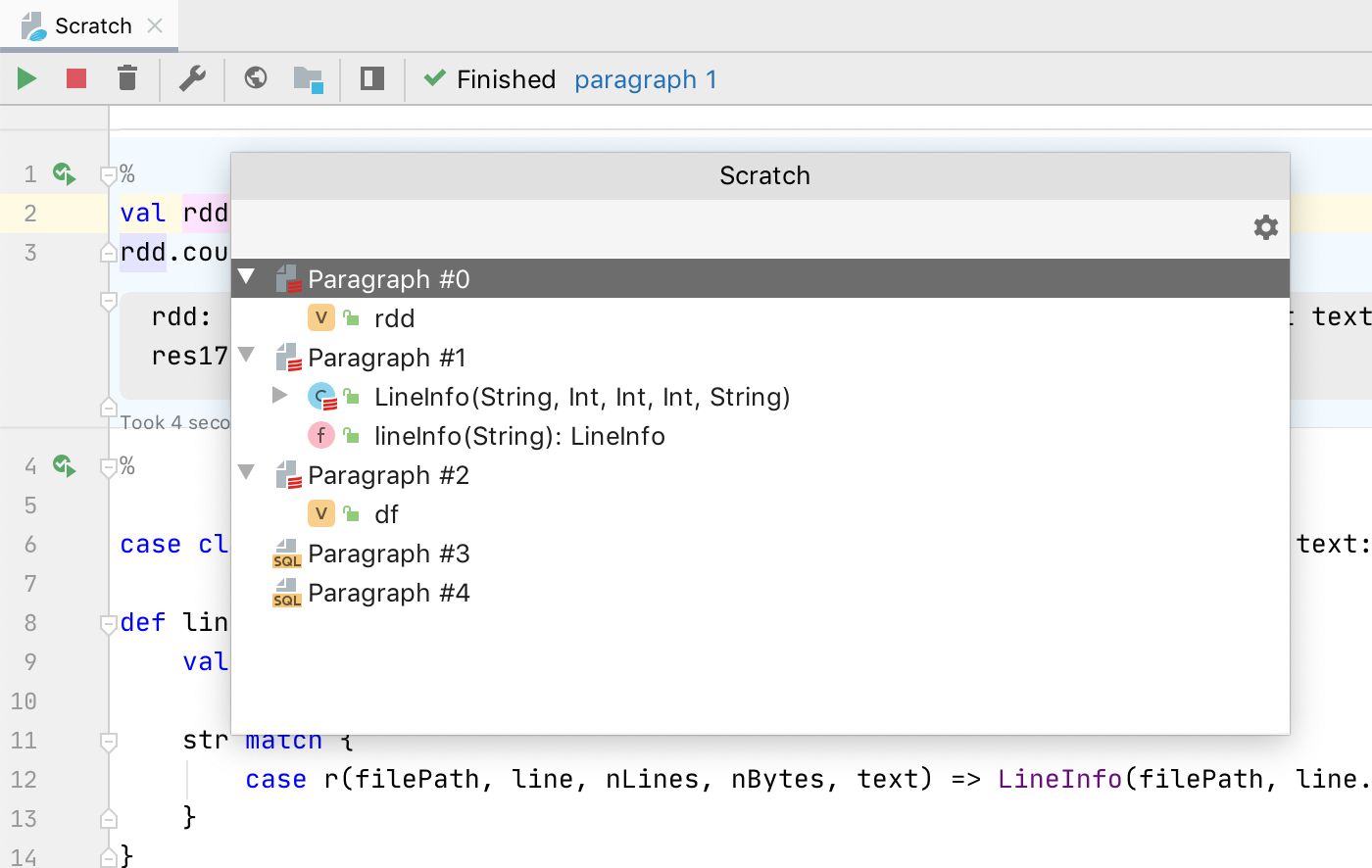Click the green Finished checkmark icon
The image size is (1372, 868).
click(434, 77)
